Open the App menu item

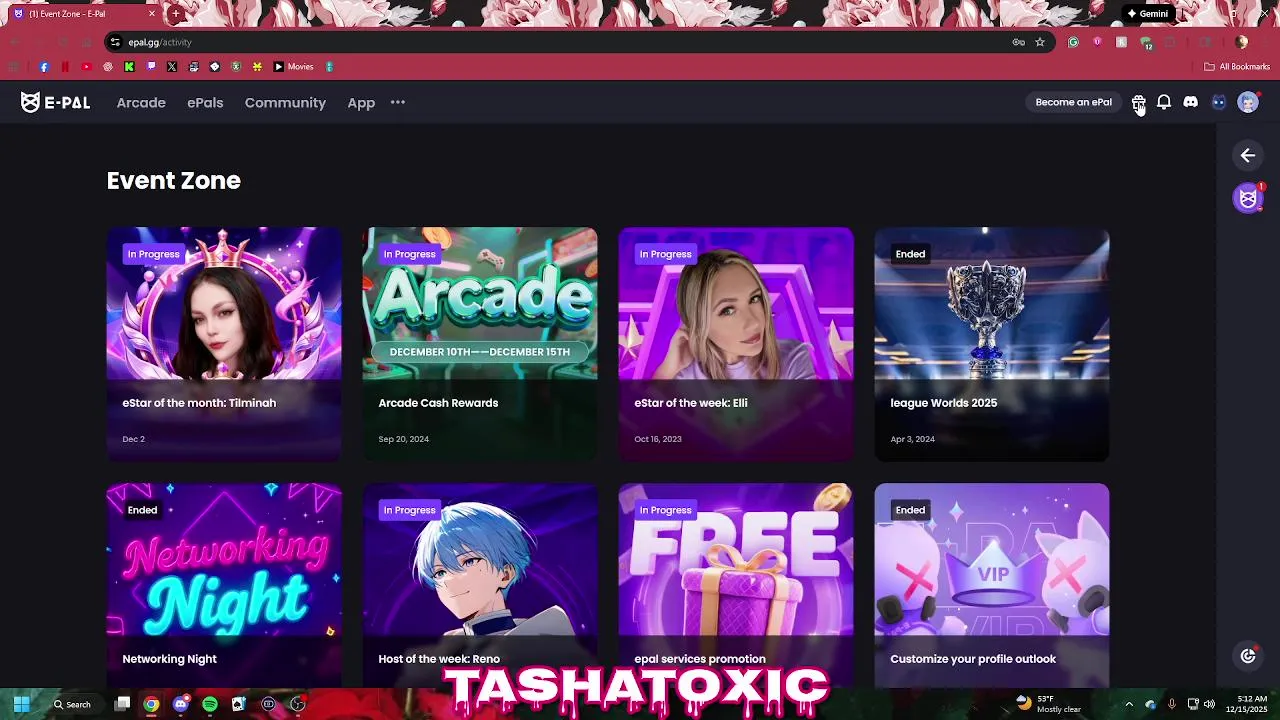click(361, 102)
